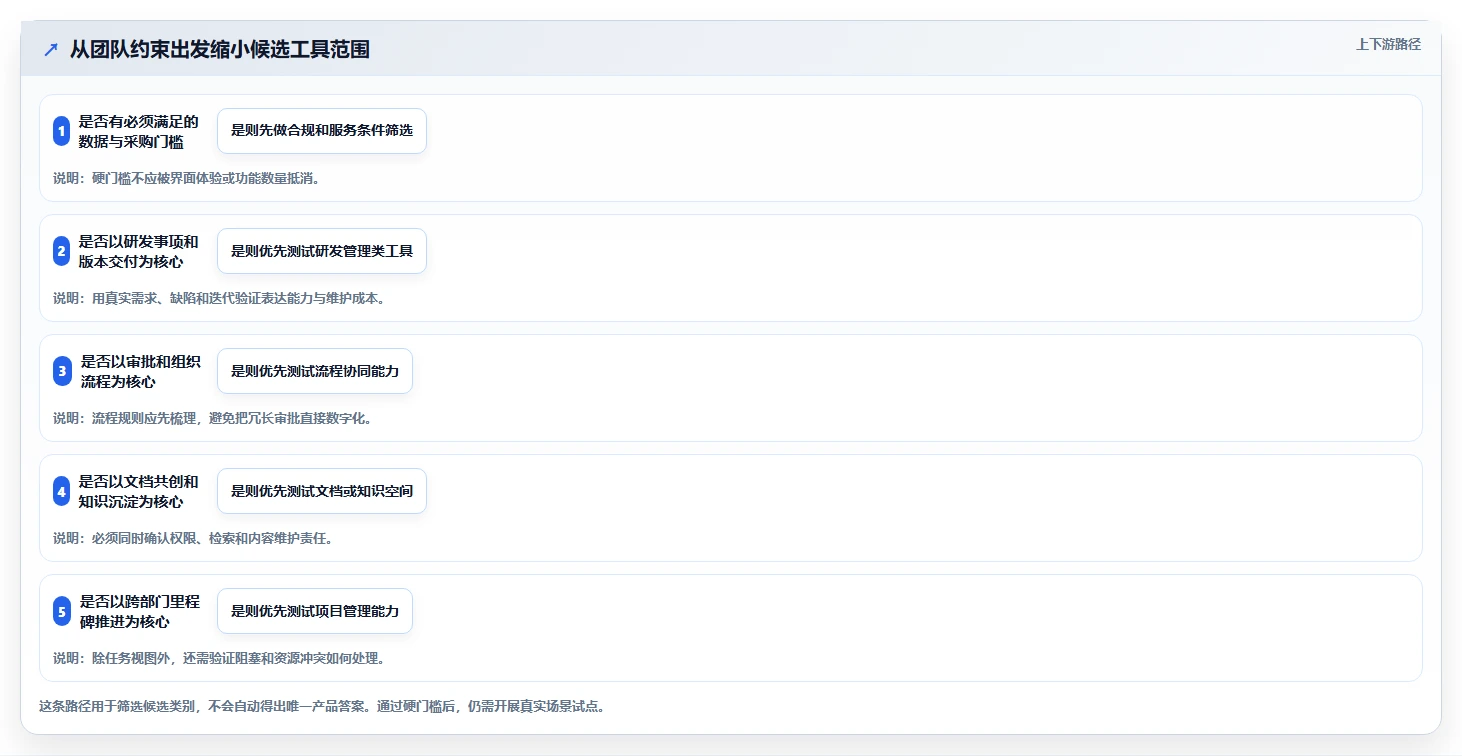Click the 是则先做合规和服务条件筛选 button

coord(322,131)
